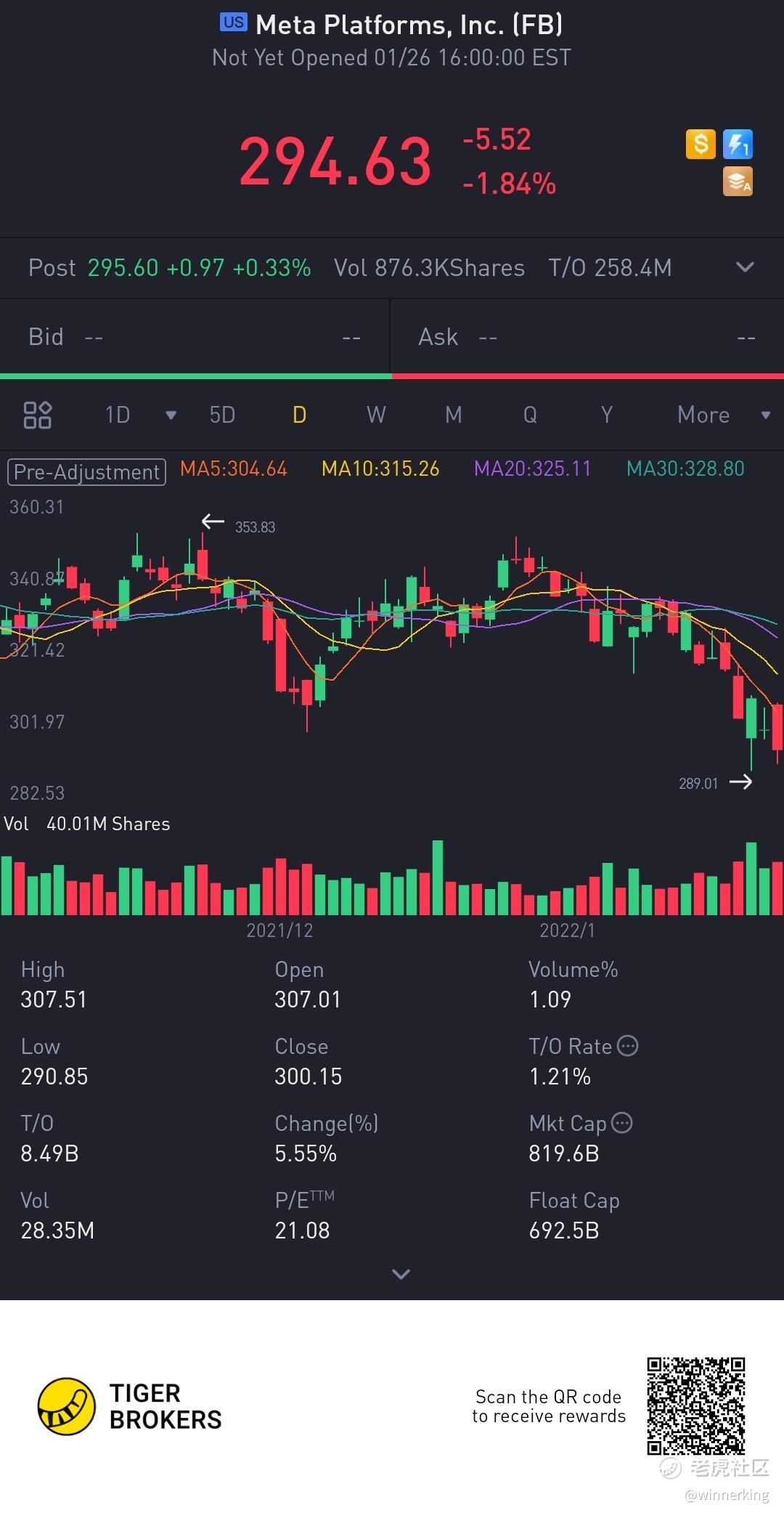The image size is (784, 1513).
Task: Tap the Ask price row
Action: tap(587, 337)
